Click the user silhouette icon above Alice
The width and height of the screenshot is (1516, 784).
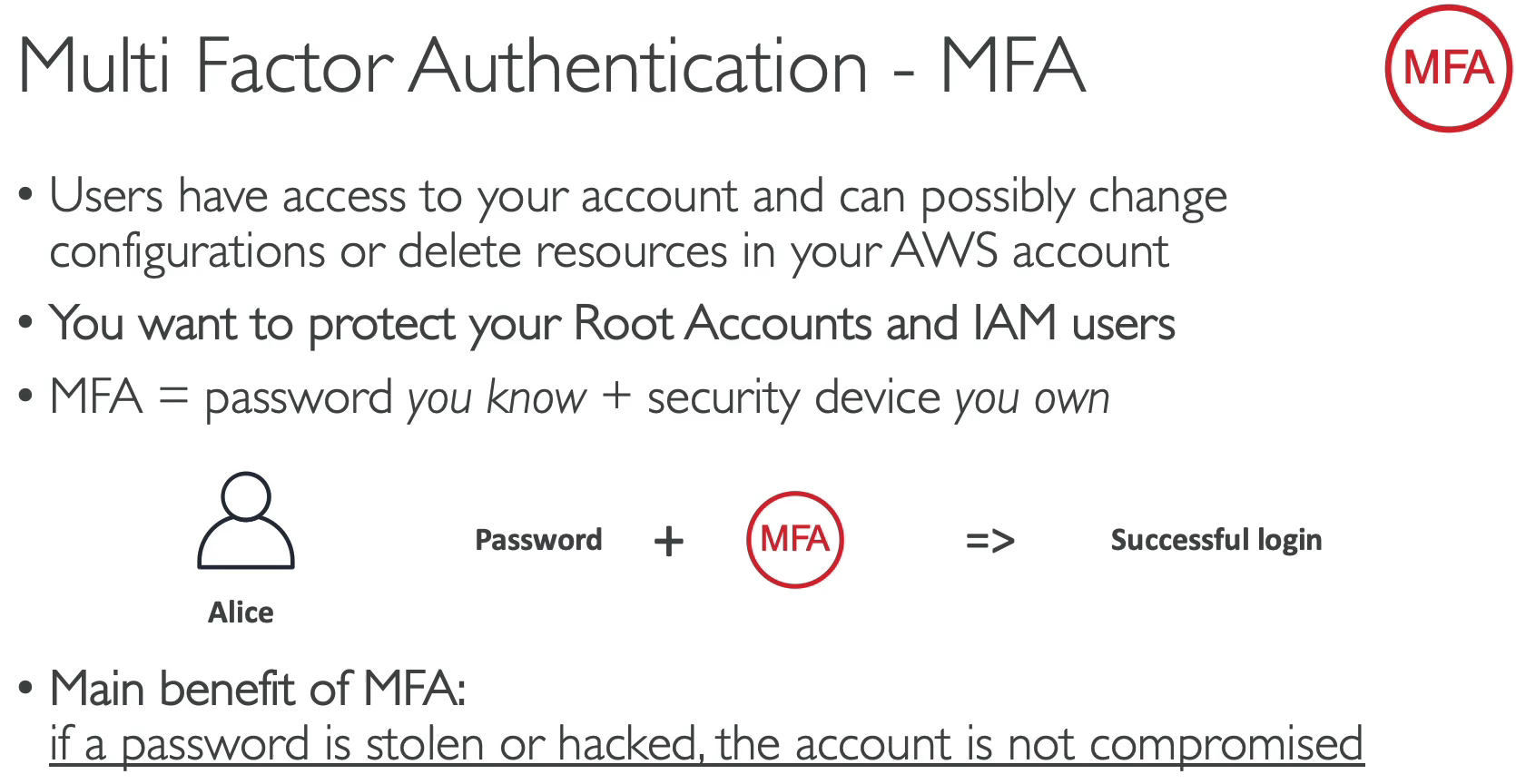[246, 521]
